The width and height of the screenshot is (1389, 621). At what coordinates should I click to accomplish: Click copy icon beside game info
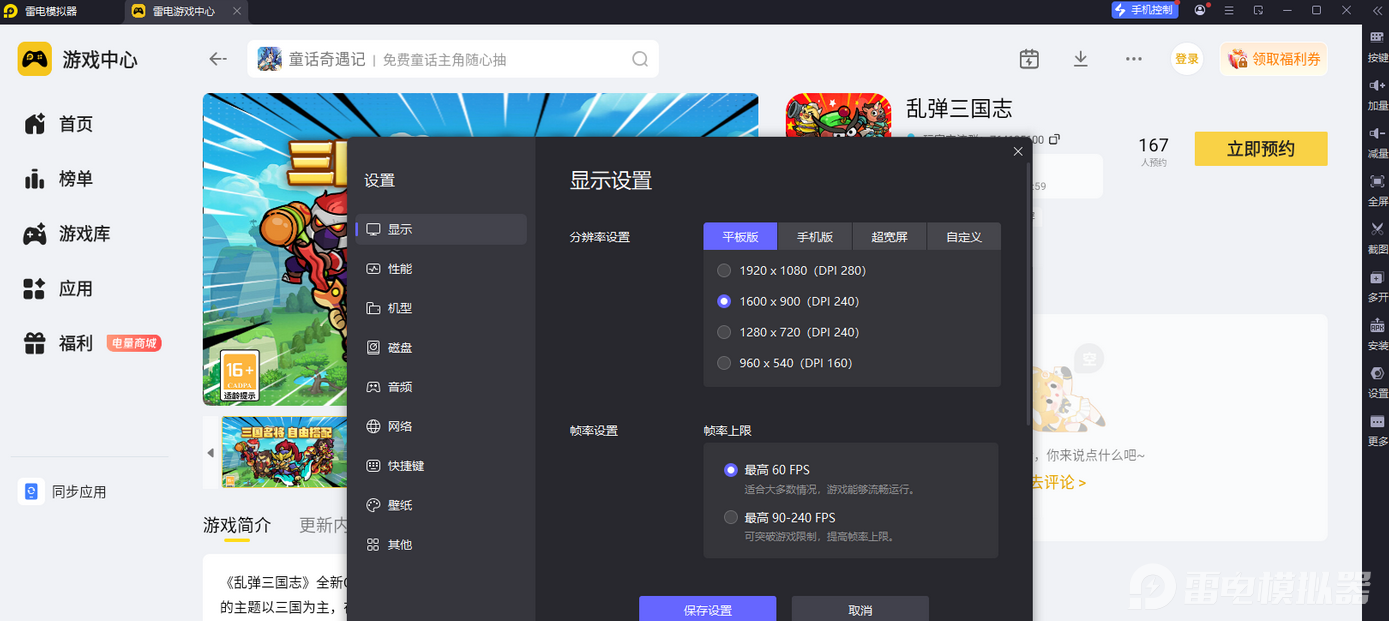tap(1054, 139)
